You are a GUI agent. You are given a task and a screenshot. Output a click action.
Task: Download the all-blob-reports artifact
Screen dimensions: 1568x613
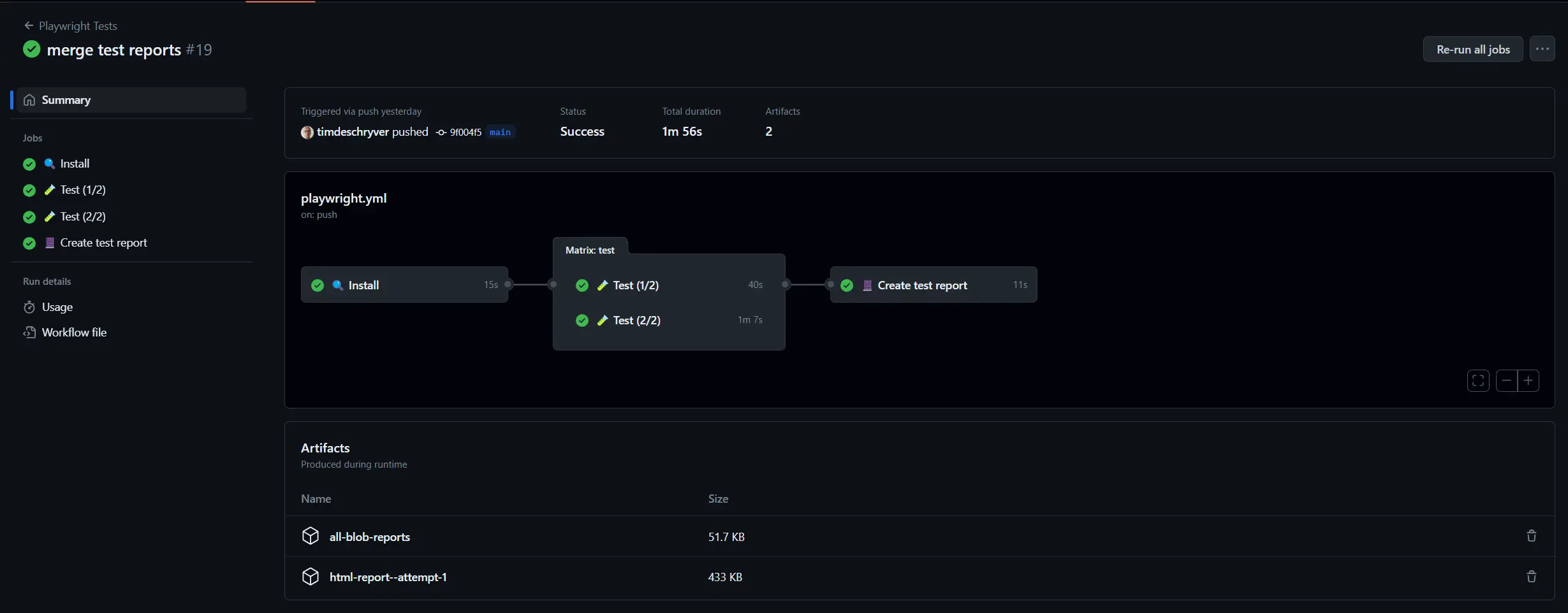click(370, 537)
